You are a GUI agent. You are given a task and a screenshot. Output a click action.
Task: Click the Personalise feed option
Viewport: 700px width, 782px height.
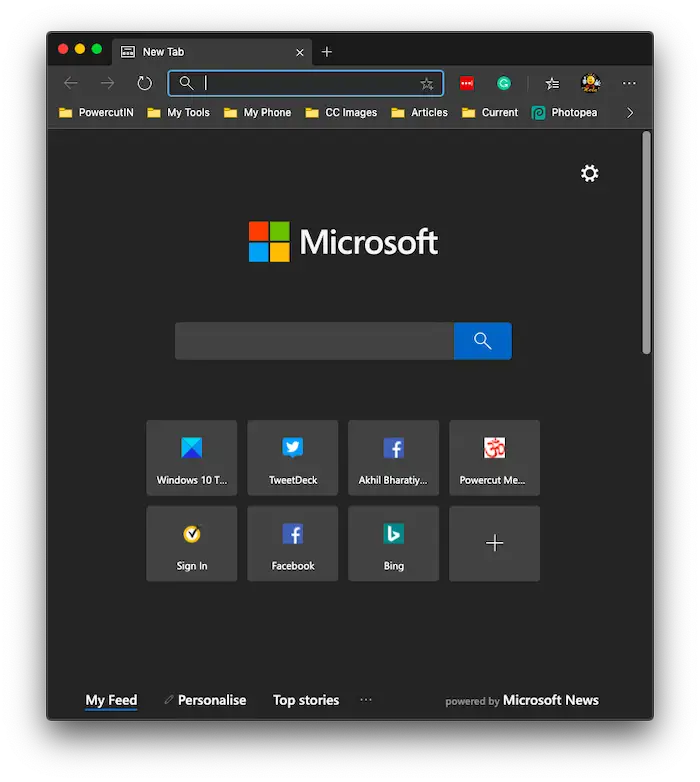tap(205, 701)
